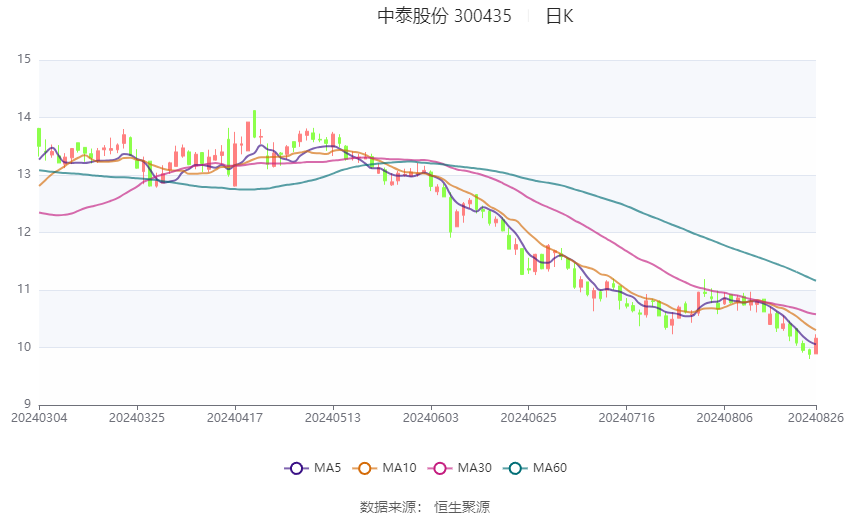Click the 10 price axis label

coord(24,347)
